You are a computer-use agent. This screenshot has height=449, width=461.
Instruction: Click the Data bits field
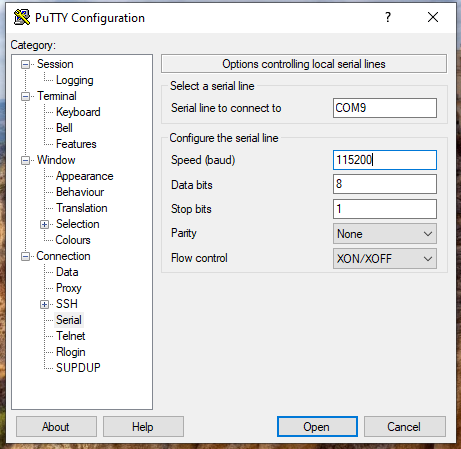(x=385, y=184)
